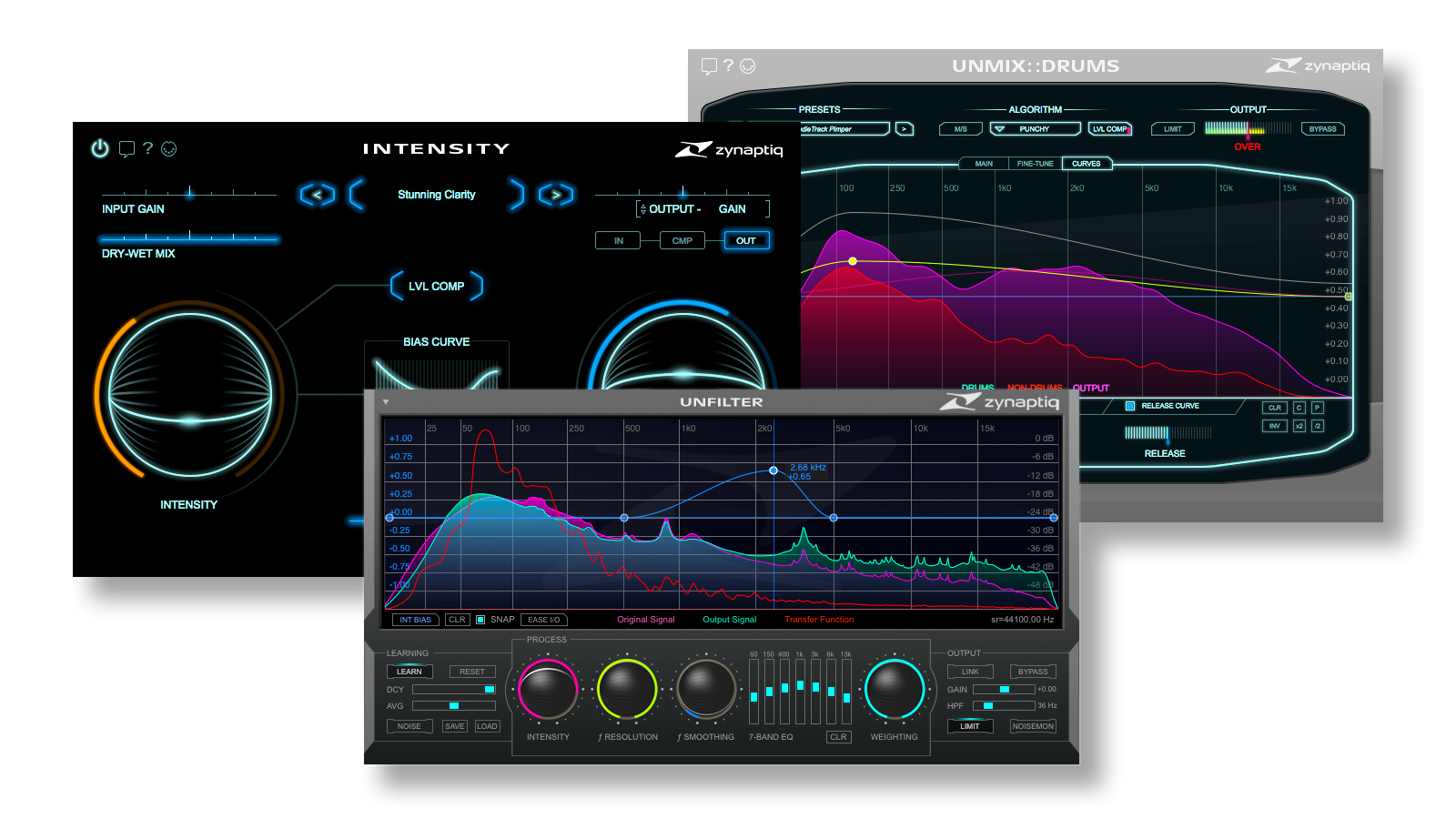Toggle NOISEMON in UNFILTER
1456x819 pixels.
[1033, 726]
